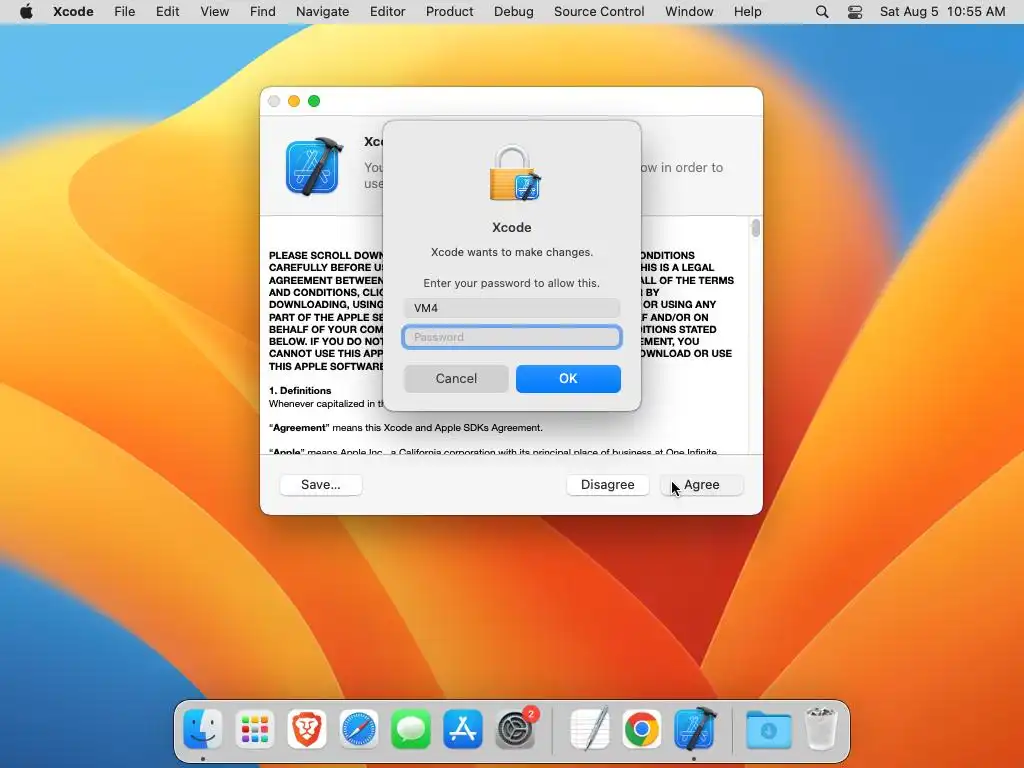Click the date and time in menu bar
1024x768 pixels.
coord(942,12)
